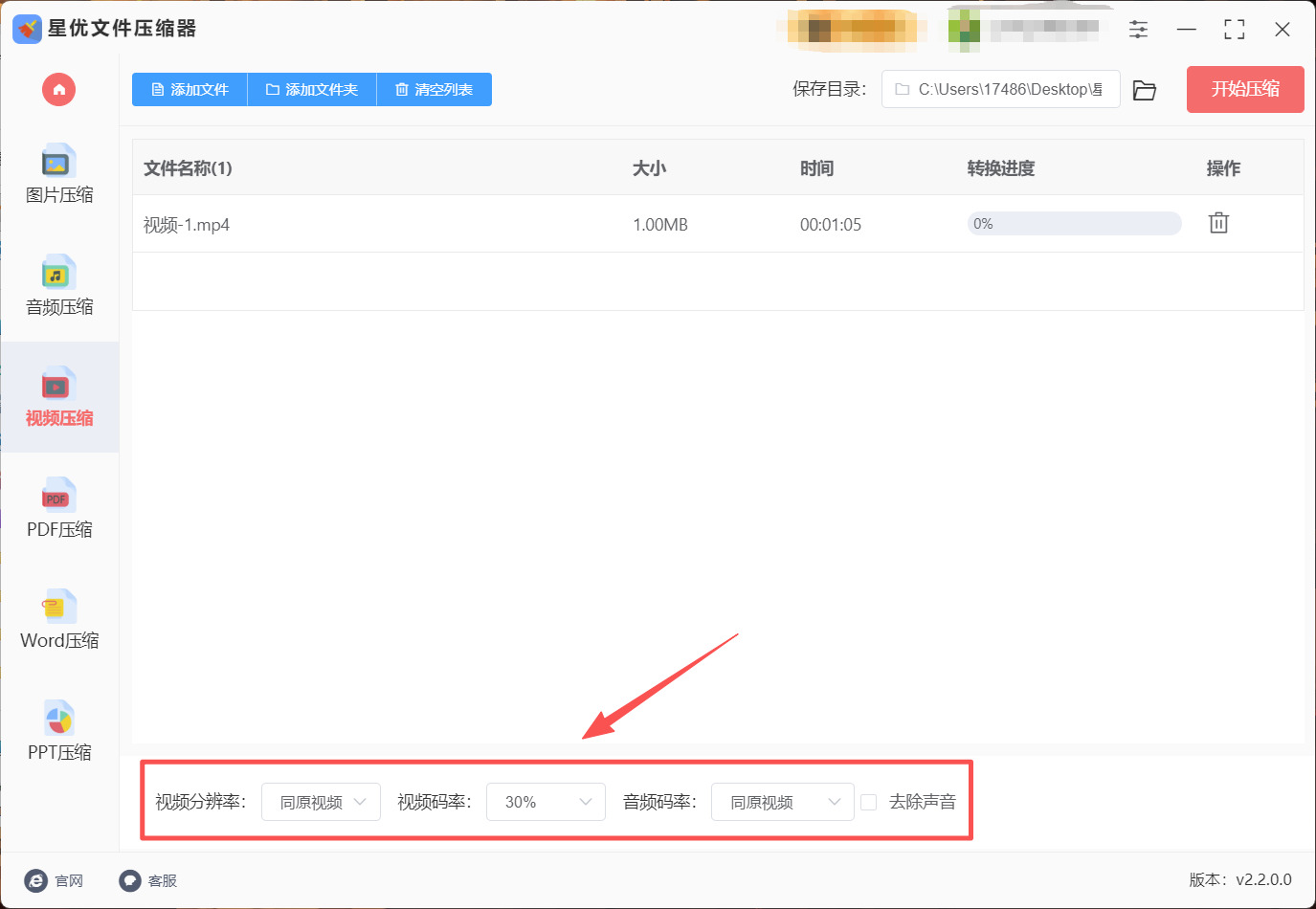
Task: Open 图片压缩 image compression module
Action: 59,174
